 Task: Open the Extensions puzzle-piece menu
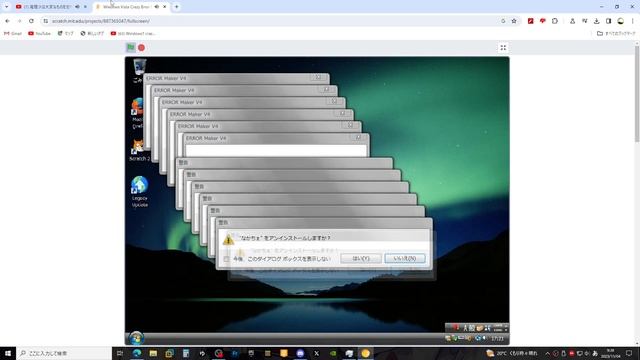click(555, 21)
